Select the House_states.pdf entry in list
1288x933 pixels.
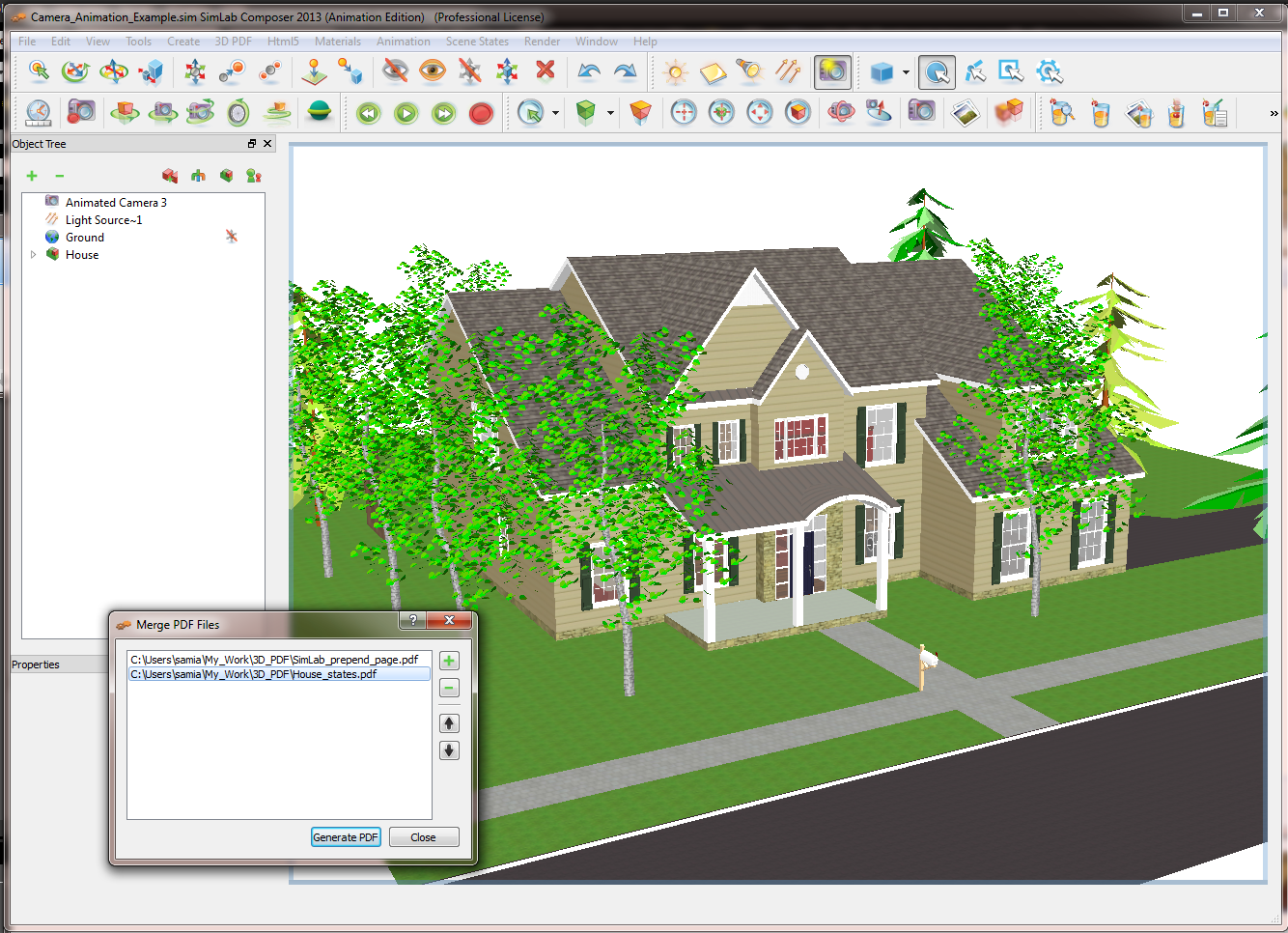254,674
